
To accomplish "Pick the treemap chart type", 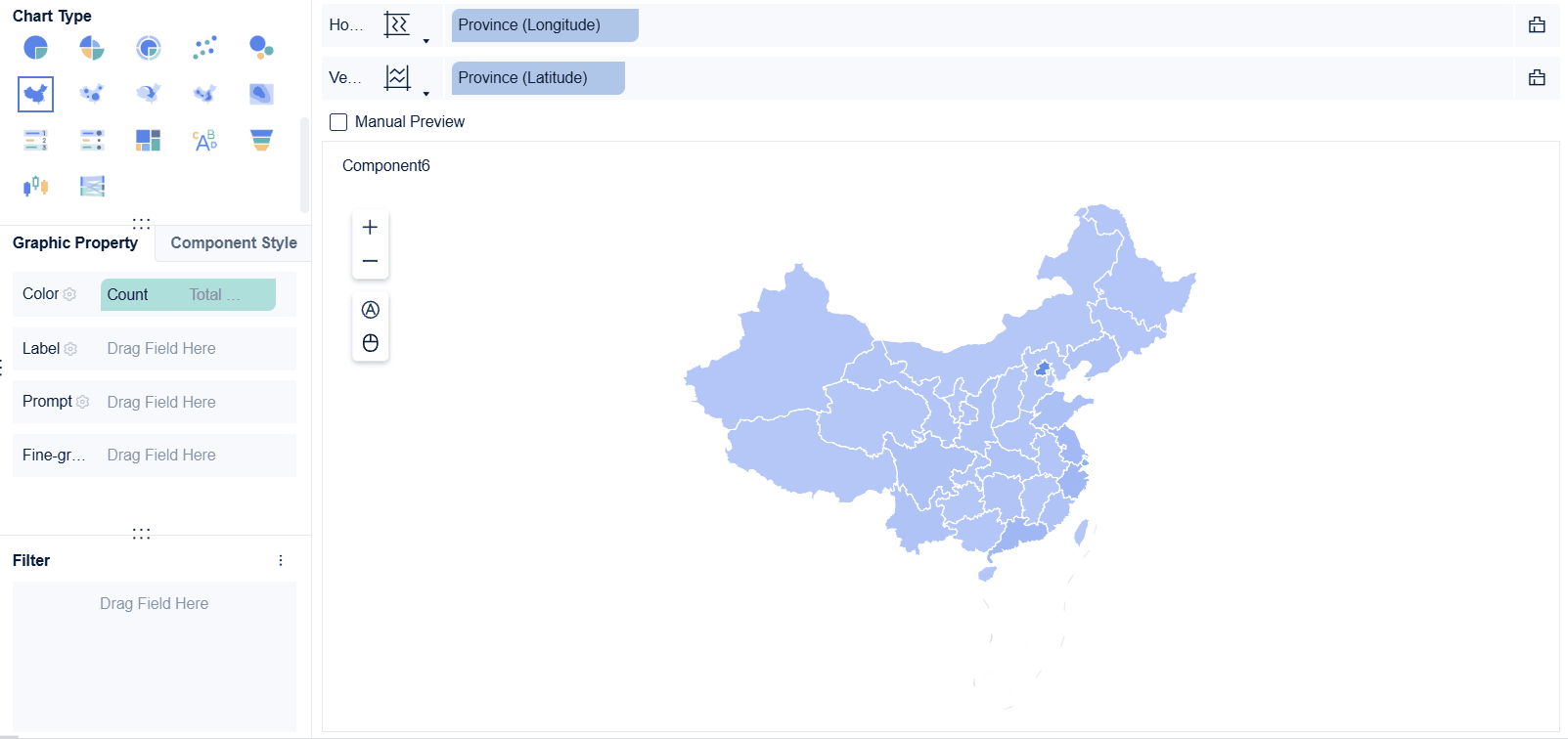I will tap(149, 140).
